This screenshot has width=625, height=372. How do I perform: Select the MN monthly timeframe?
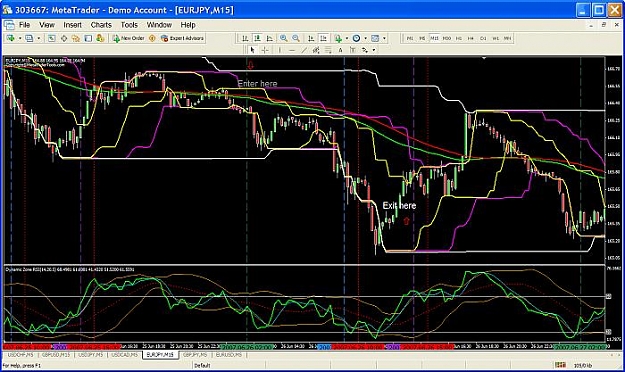tap(507, 38)
